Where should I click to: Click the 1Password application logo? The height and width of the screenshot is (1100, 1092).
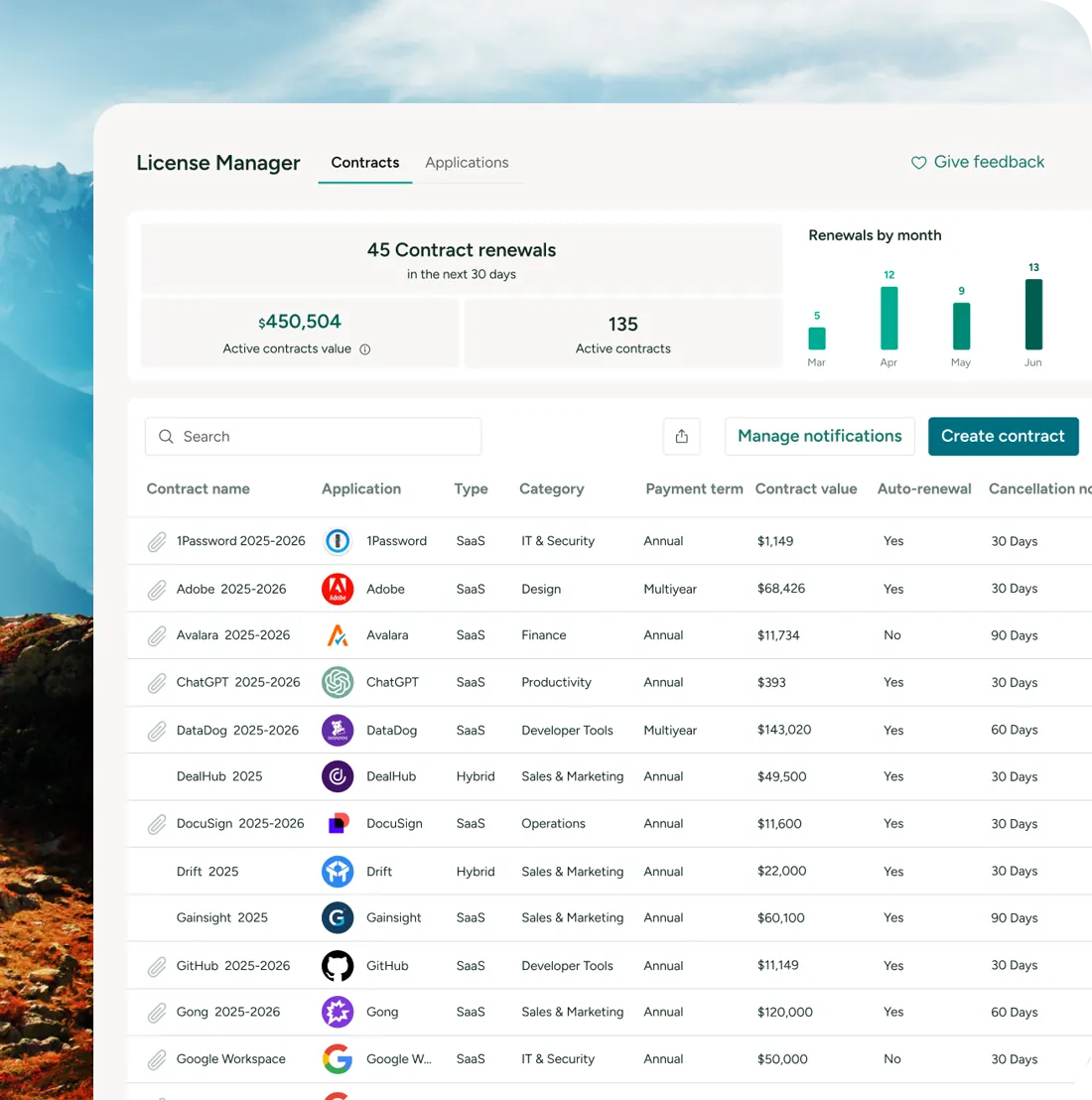338,541
